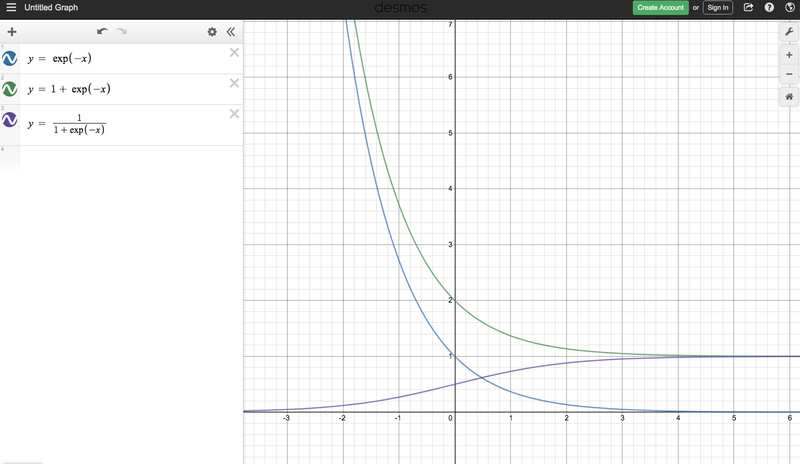This screenshot has width=800, height=464.
Task: Toggle visibility of the sigmoid fraction curve
Action: click(10, 120)
